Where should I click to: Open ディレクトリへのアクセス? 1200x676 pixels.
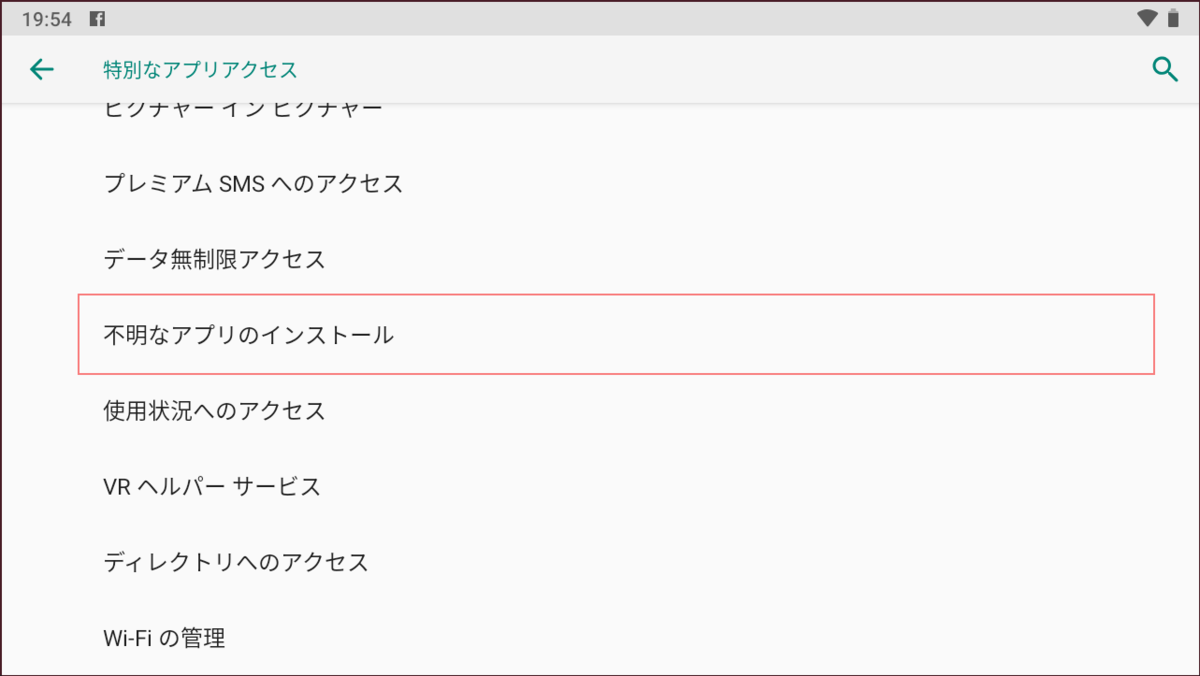coord(236,562)
